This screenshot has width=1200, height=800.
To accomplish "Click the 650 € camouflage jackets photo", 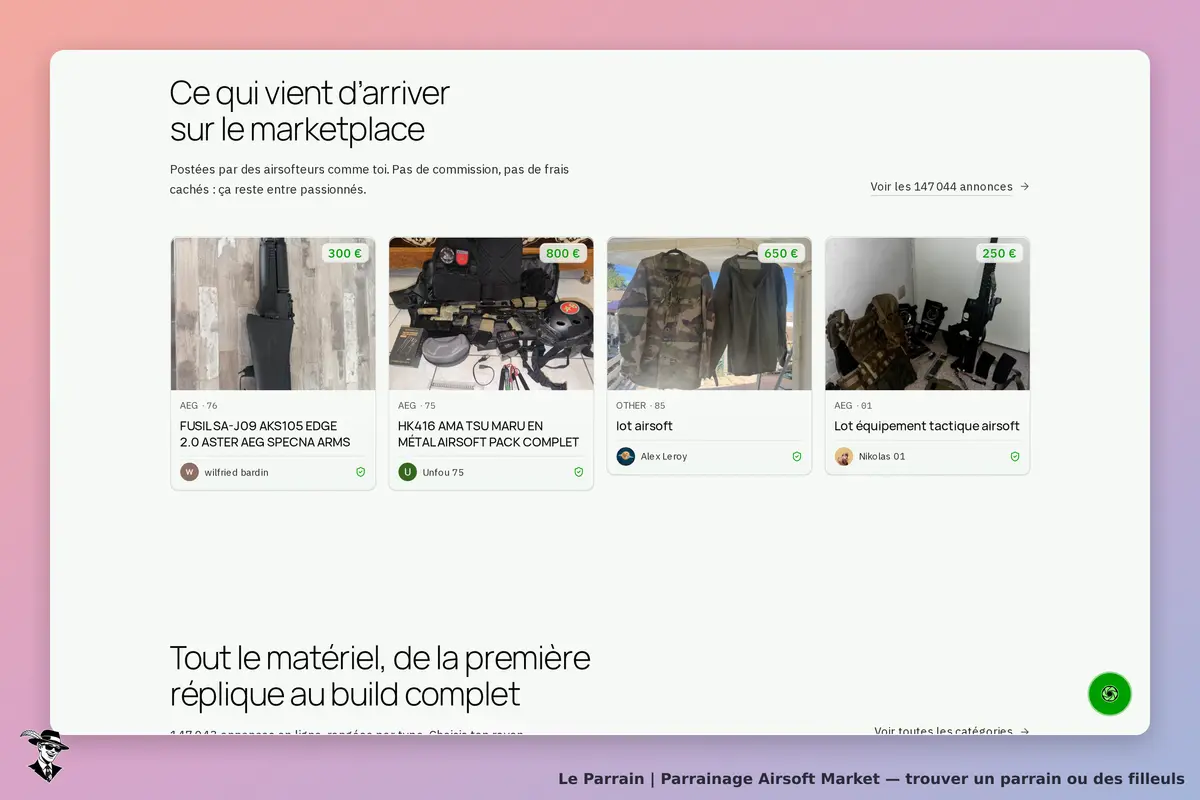I will click(709, 314).
